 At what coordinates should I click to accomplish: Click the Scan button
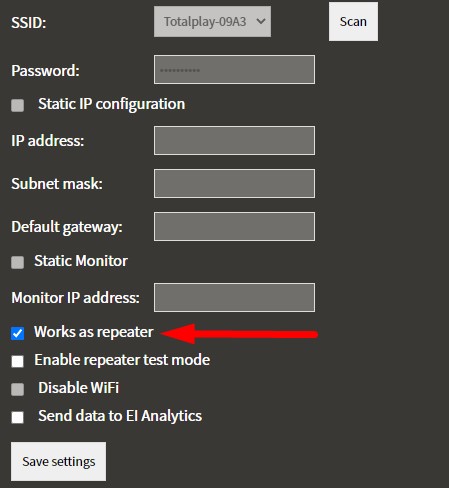[x=353, y=22]
